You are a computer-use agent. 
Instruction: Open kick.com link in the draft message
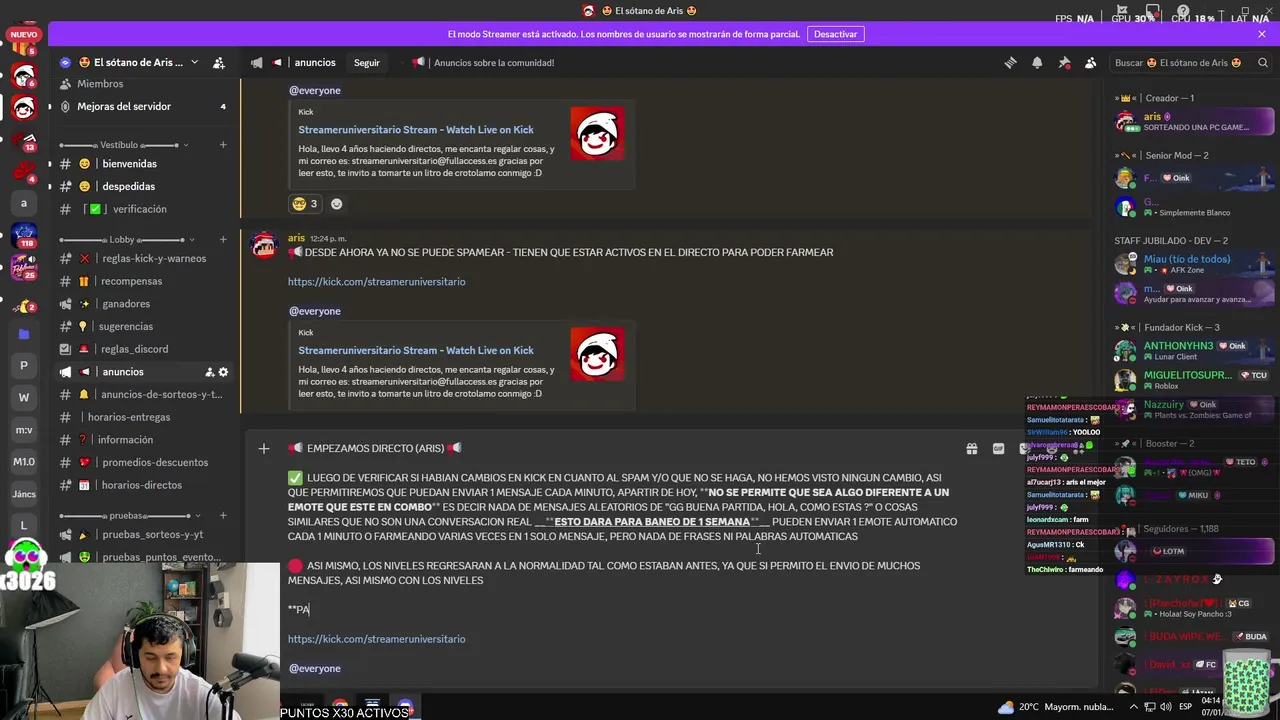pyautogui.click(x=376, y=639)
